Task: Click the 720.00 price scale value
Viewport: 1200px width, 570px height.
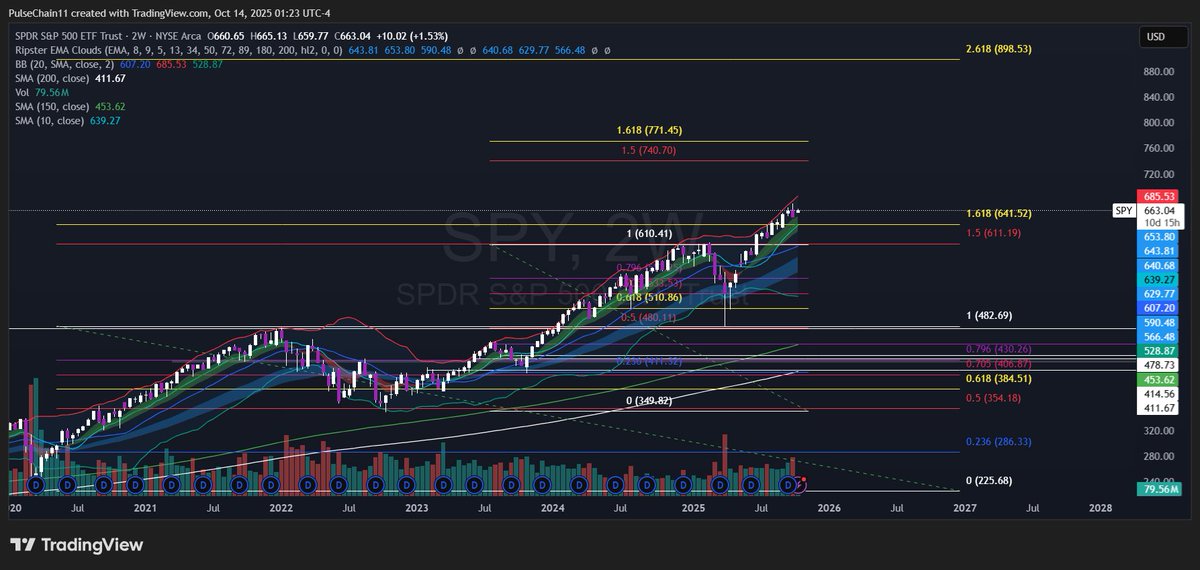Action: pyautogui.click(x=1160, y=174)
